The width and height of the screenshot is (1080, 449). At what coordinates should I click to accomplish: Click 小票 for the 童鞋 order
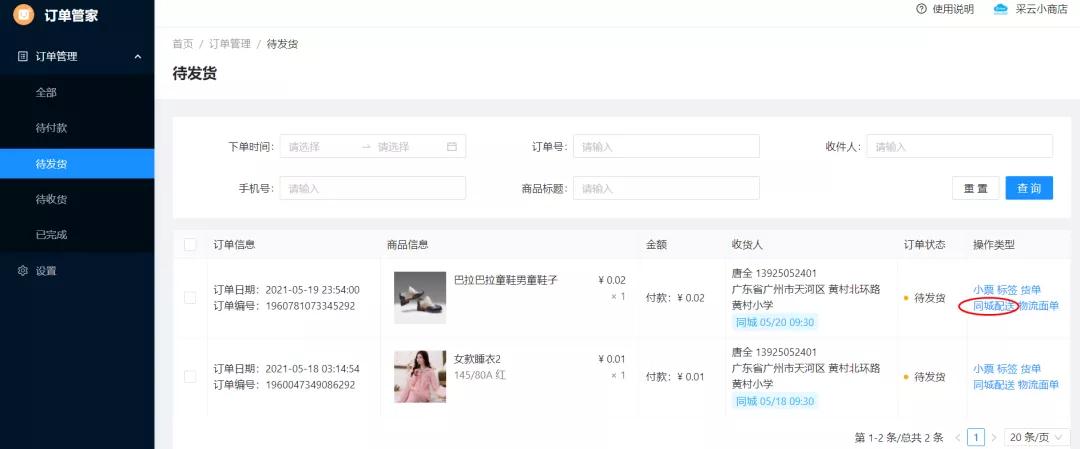click(x=984, y=289)
